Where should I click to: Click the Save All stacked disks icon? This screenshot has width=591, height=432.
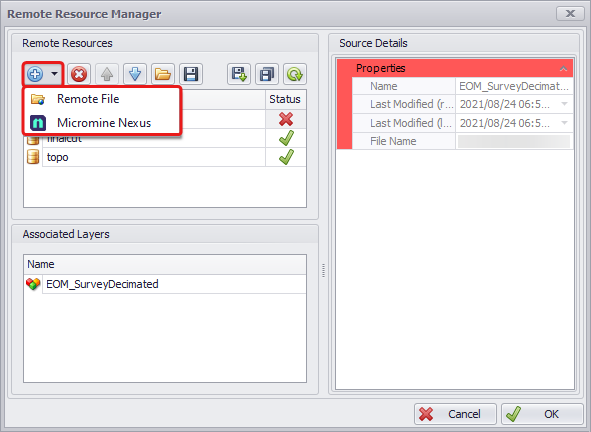point(267,74)
